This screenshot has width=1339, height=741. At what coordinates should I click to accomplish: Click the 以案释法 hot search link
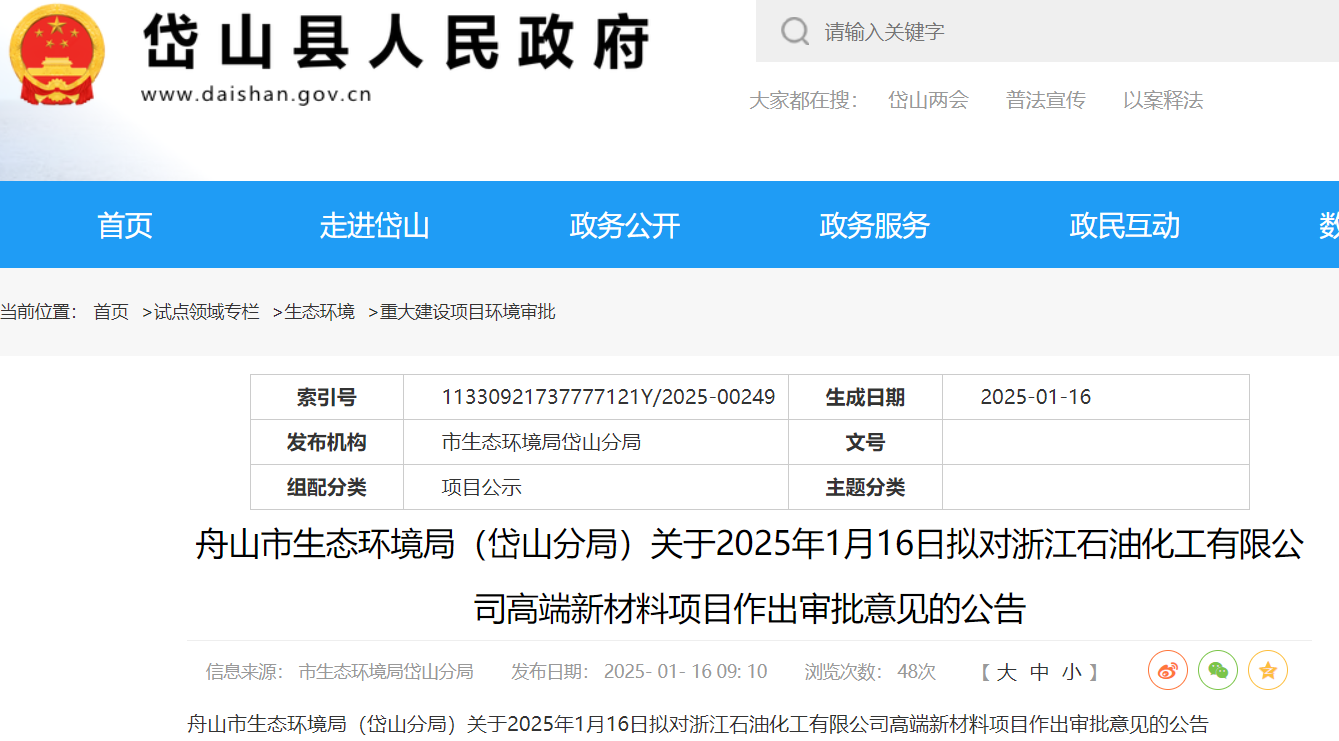1163,100
